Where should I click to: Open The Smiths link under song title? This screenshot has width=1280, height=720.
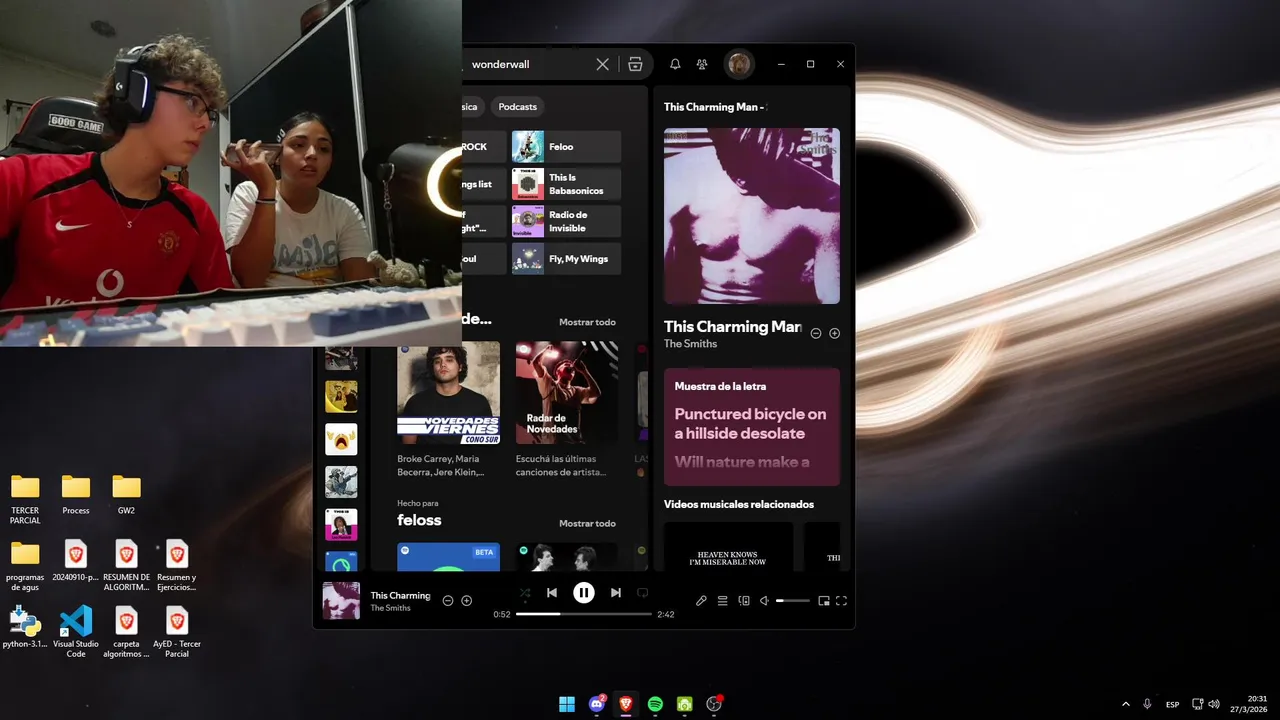point(690,344)
